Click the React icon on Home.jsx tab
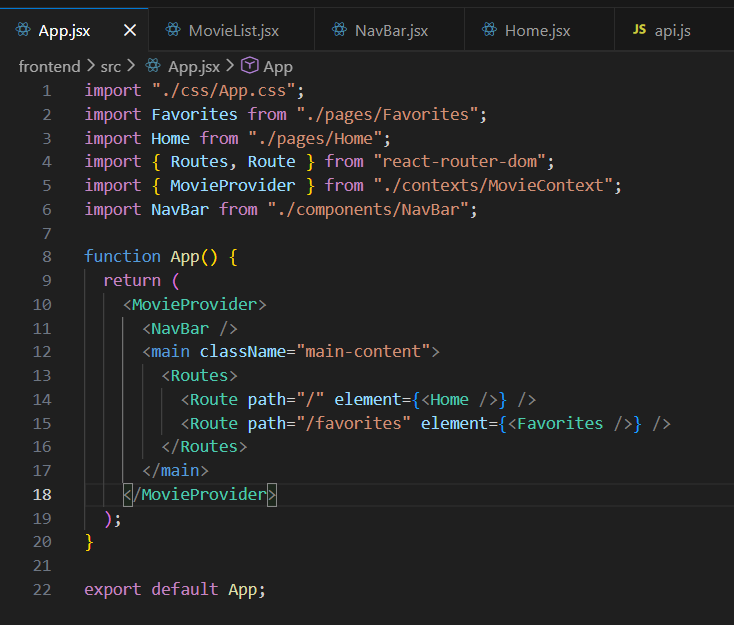Viewport: 734px width, 625px height. coord(489,31)
